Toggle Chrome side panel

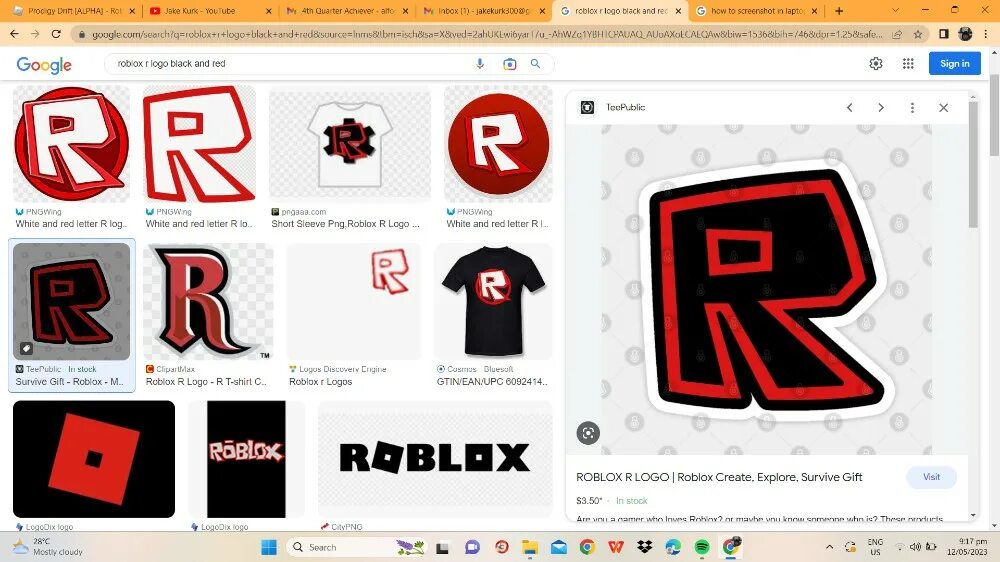(944, 34)
